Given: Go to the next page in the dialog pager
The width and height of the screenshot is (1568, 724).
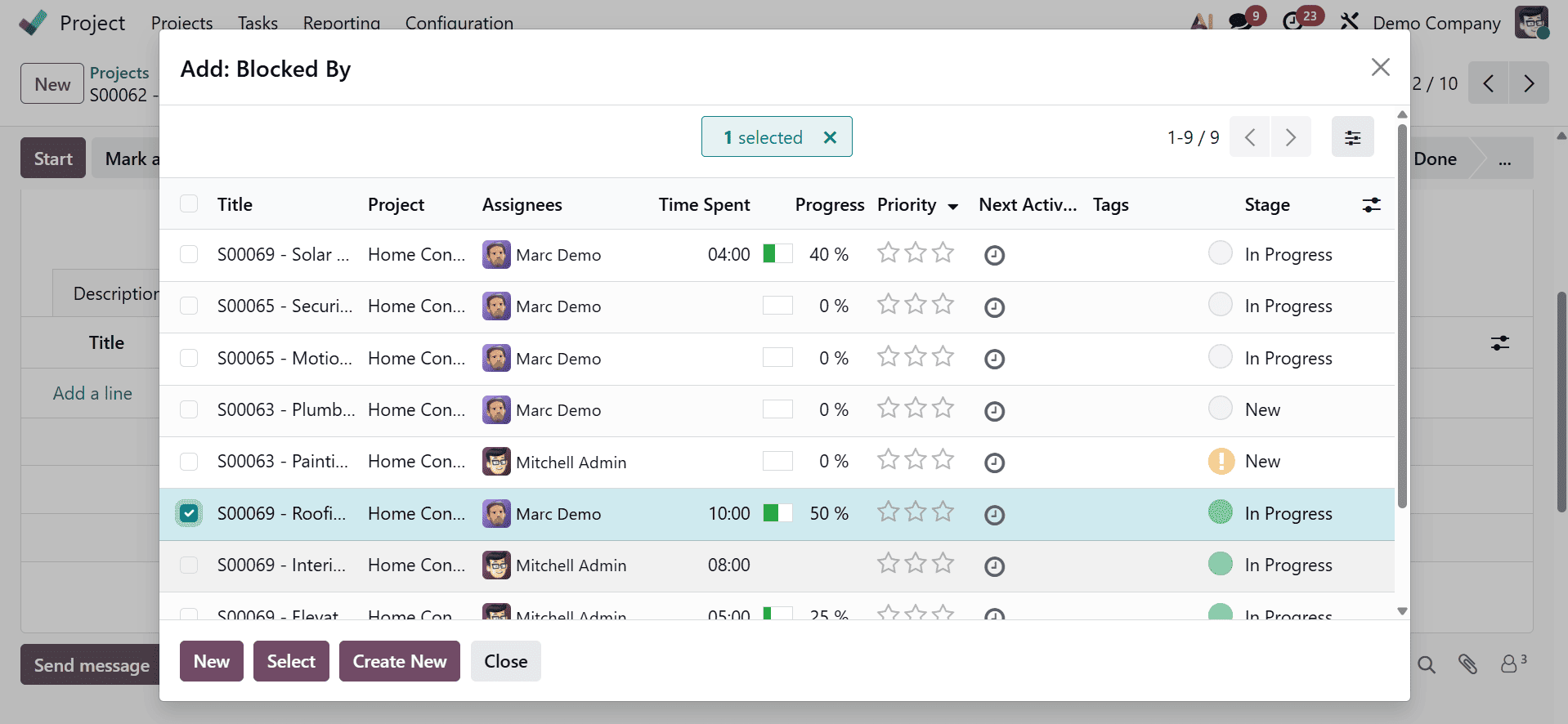Looking at the screenshot, I should (x=1290, y=136).
